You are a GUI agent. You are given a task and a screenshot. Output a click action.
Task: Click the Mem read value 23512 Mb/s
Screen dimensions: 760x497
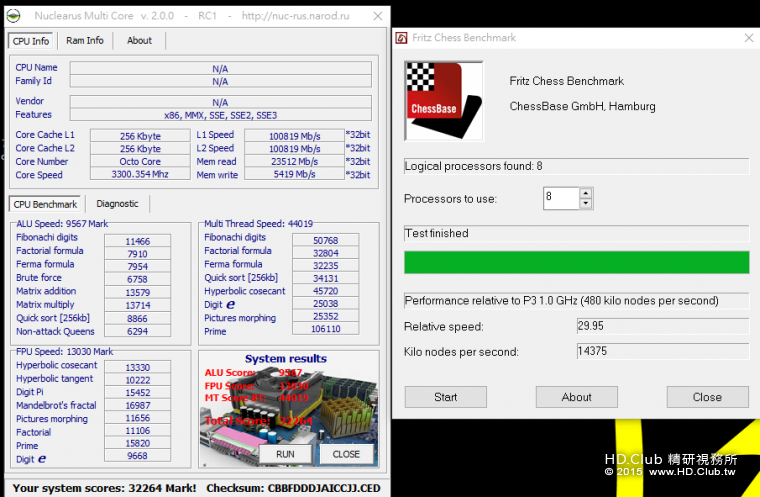point(294,161)
